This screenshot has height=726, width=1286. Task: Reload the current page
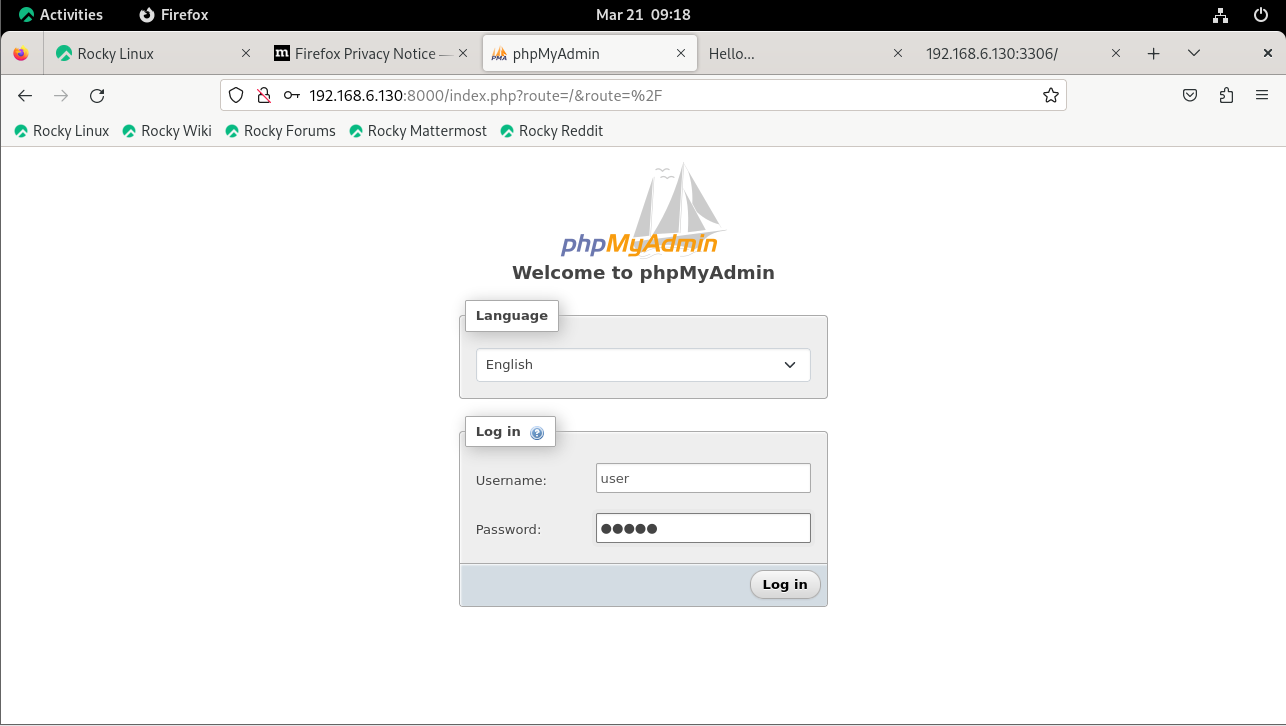[97, 96]
